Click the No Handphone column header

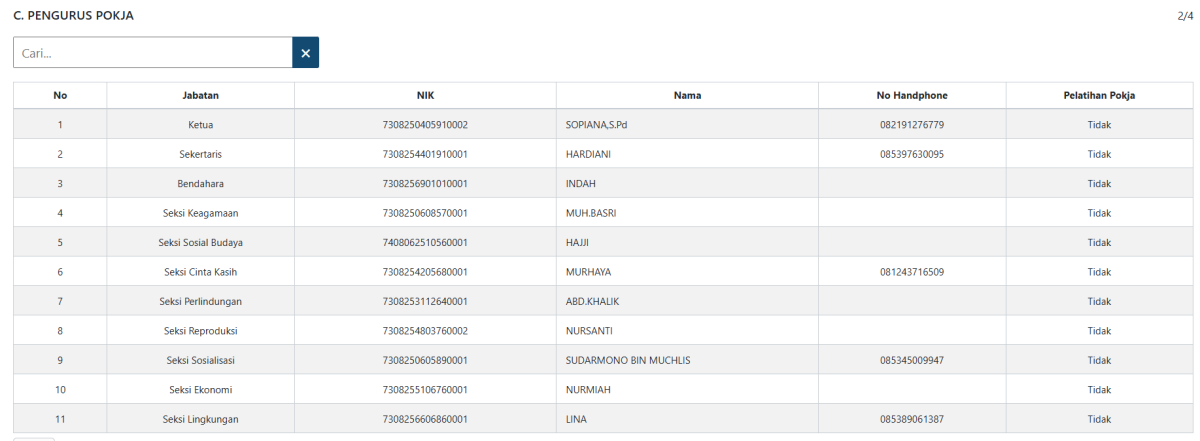tap(911, 96)
